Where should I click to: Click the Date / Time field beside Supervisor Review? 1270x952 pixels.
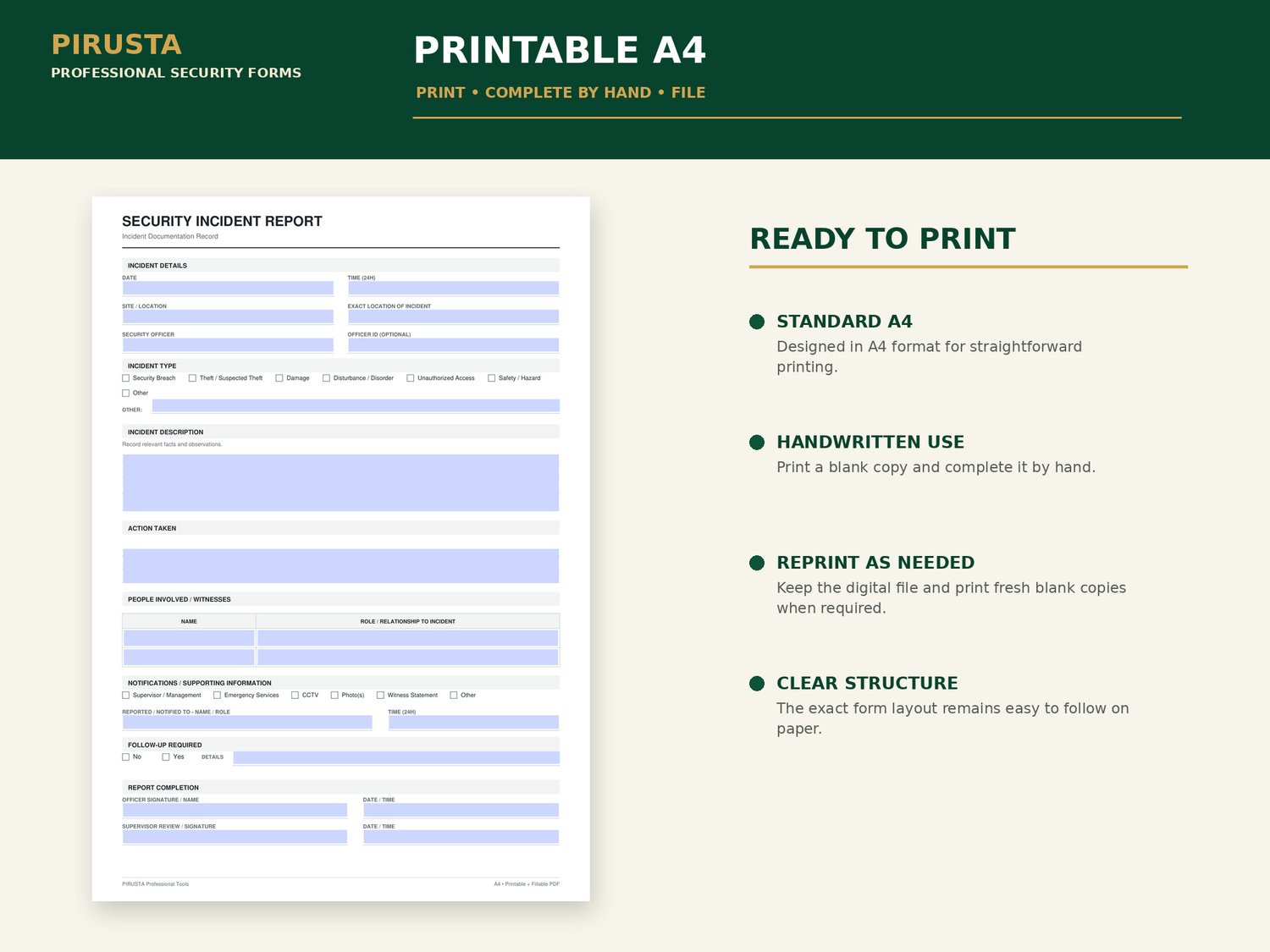click(x=461, y=837)
